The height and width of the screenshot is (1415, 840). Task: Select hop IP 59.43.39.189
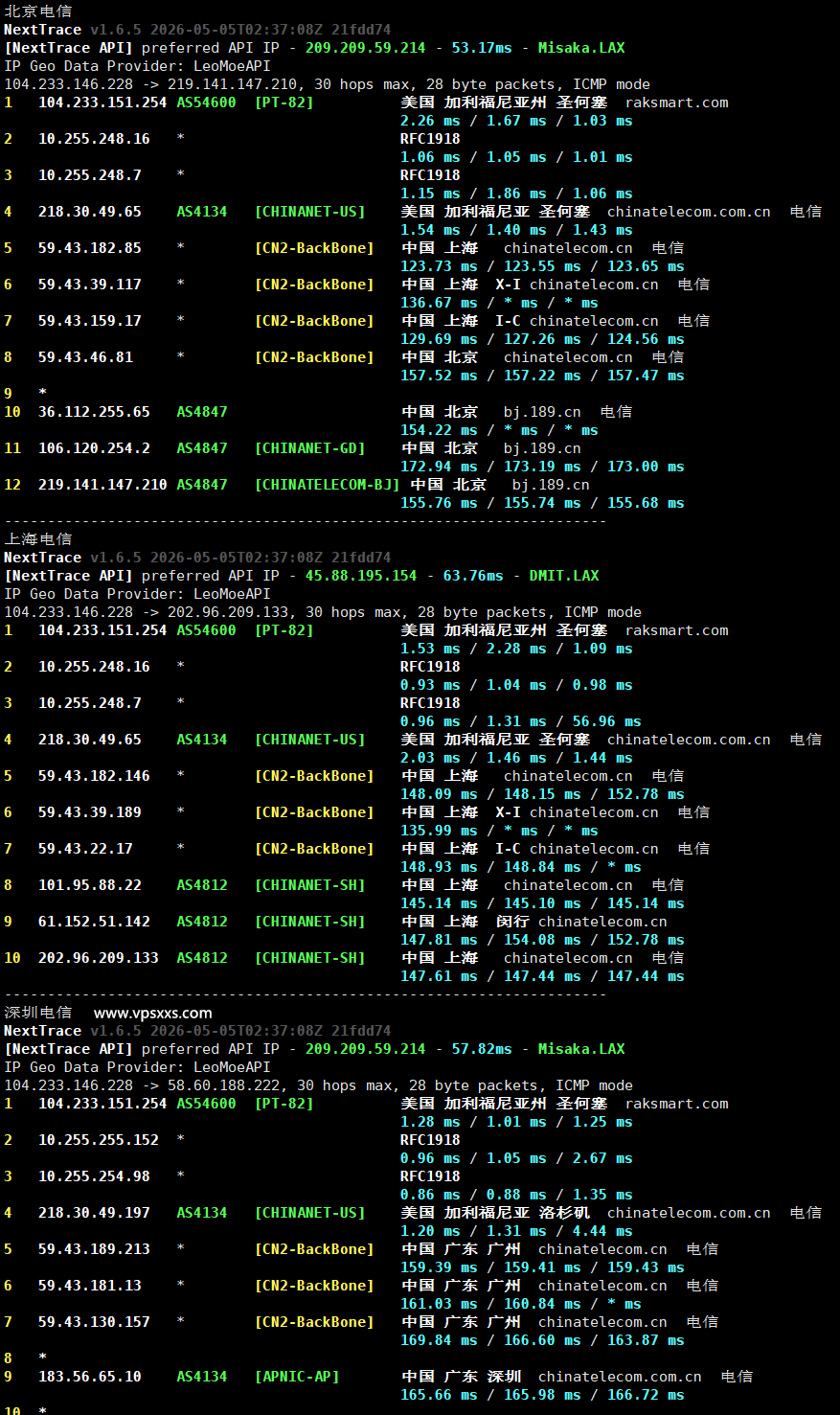[90, 812]
